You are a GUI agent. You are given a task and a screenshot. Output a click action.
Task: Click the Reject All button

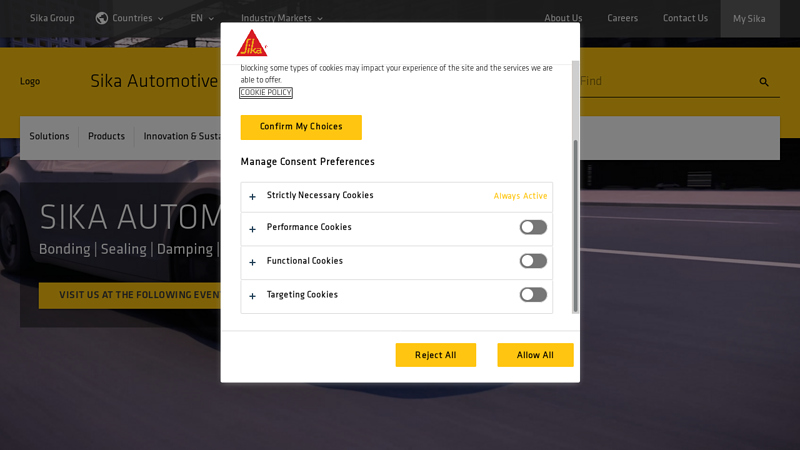pyautogui.click(x=435, y=355)
